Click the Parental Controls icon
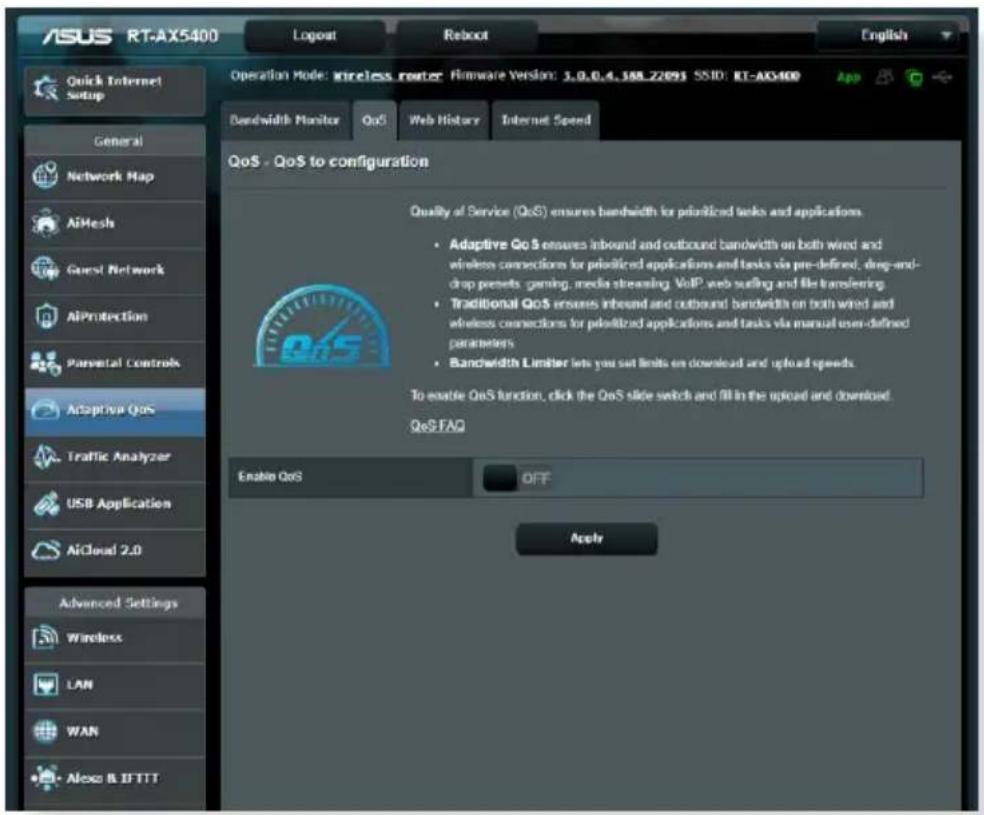Viewport: 984px width, 815px height. (45, 363)
